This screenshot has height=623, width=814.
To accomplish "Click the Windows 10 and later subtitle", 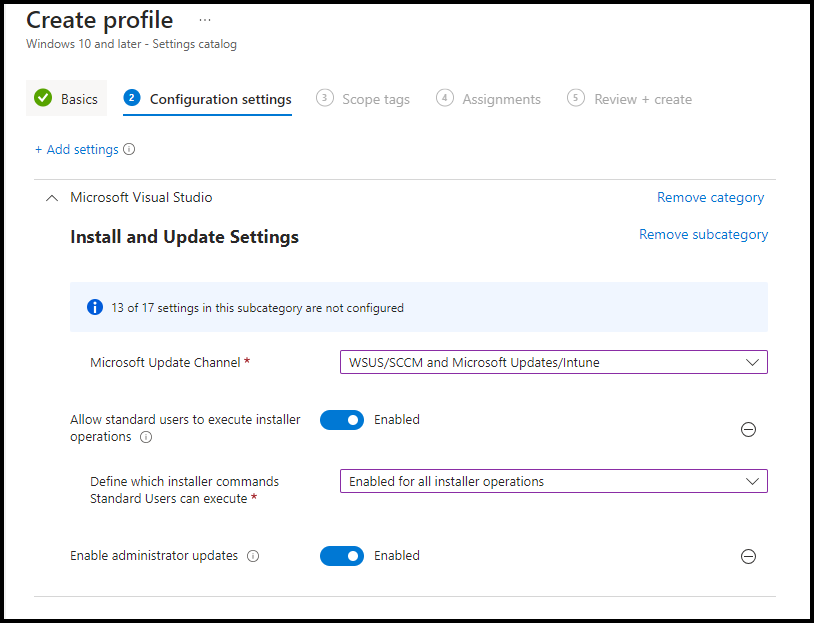I will point(131,44).
